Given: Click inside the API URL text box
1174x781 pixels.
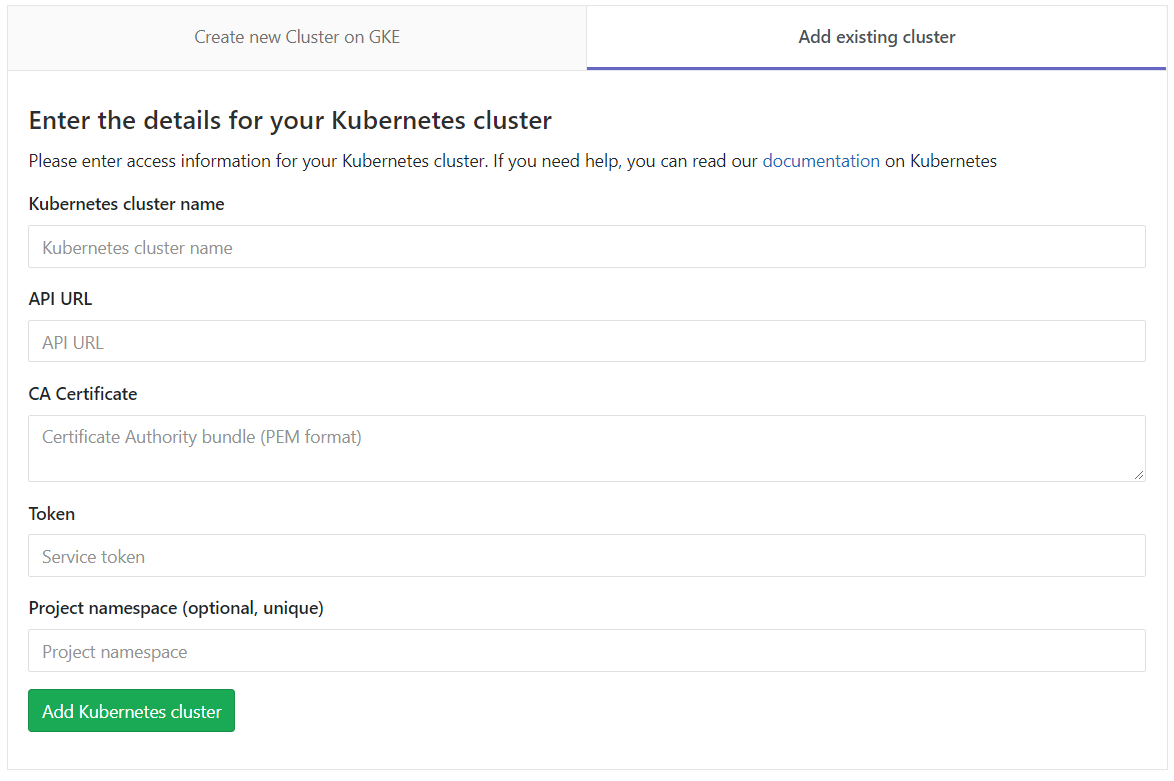Looking at the screenshot, I should [x=586, y=342].
